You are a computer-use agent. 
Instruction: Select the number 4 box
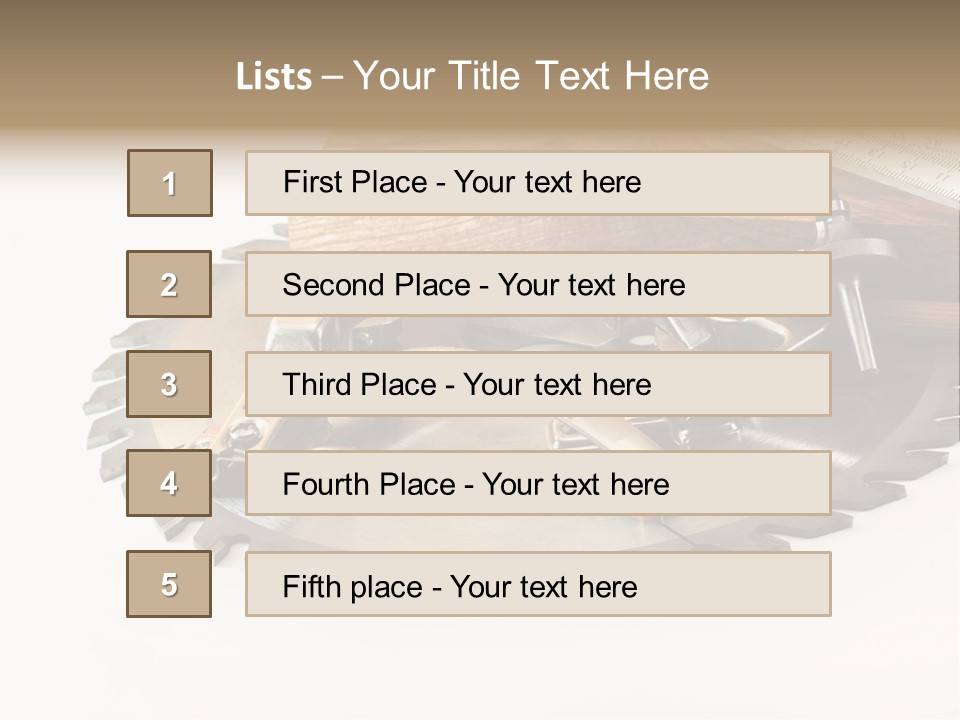tap(169, 483)
